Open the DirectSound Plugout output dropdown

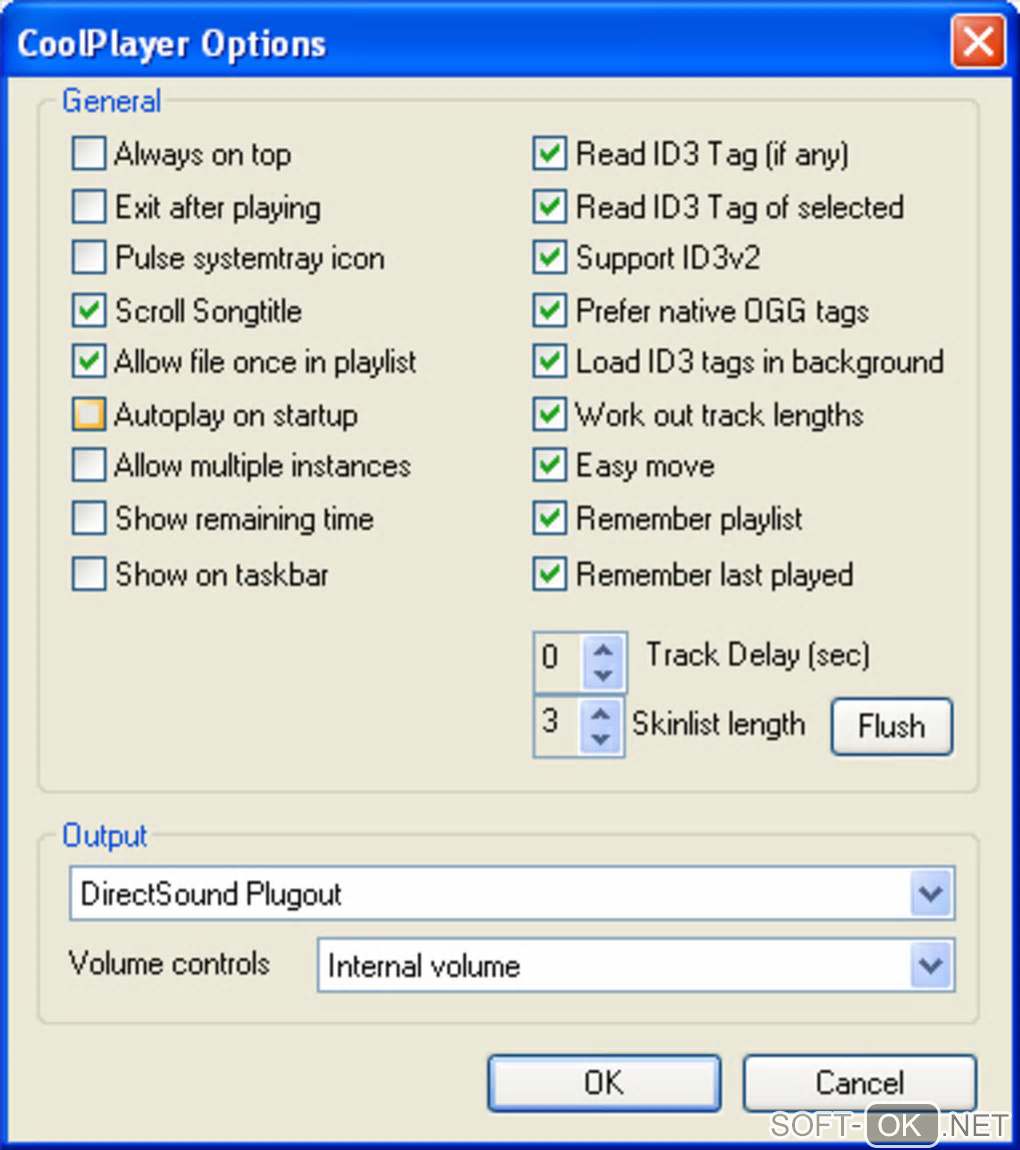[931, 893]
